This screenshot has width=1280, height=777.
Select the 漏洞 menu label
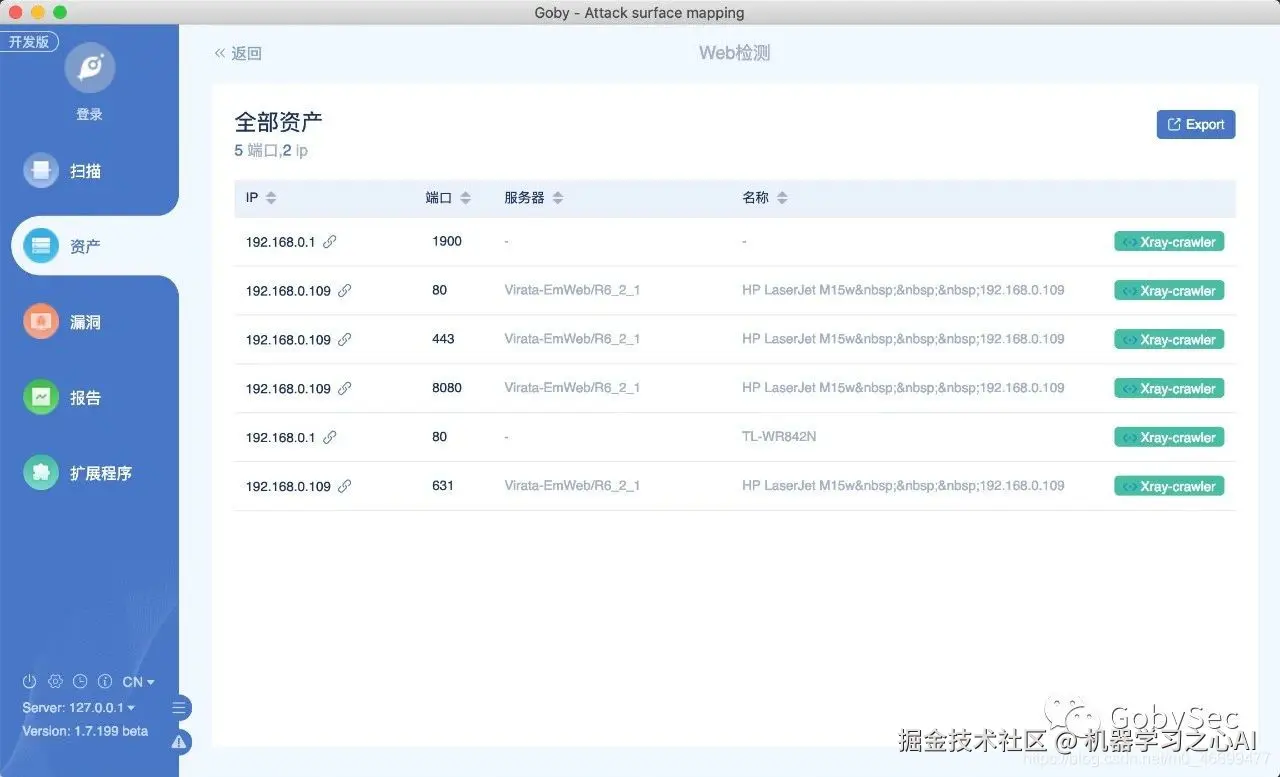click(x=85, y=322)
